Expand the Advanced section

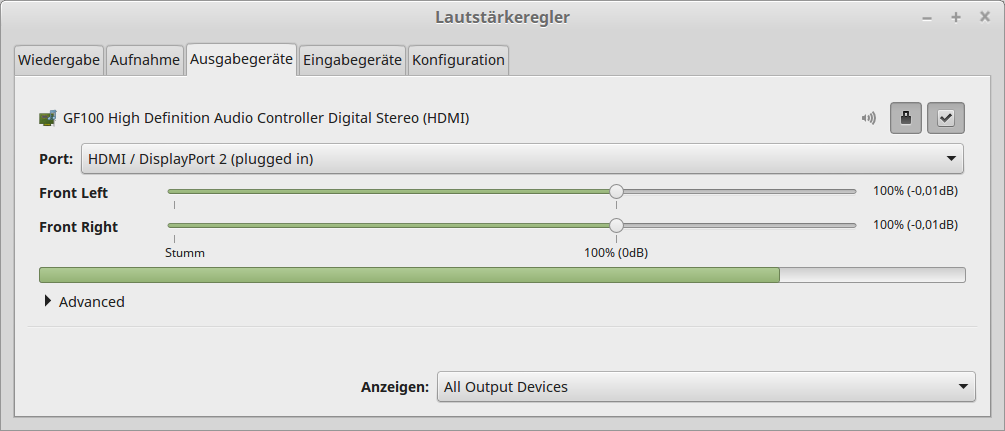click(x=83, y=302)
